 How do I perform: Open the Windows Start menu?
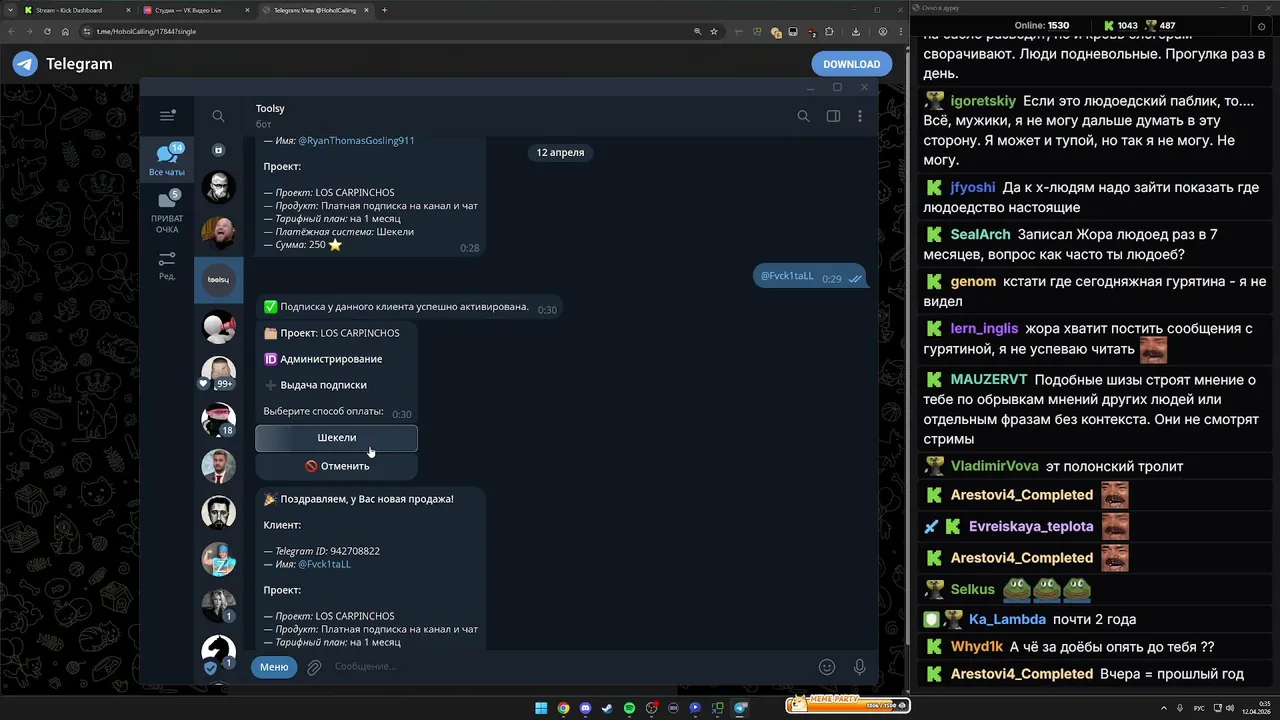pos(541,708)
